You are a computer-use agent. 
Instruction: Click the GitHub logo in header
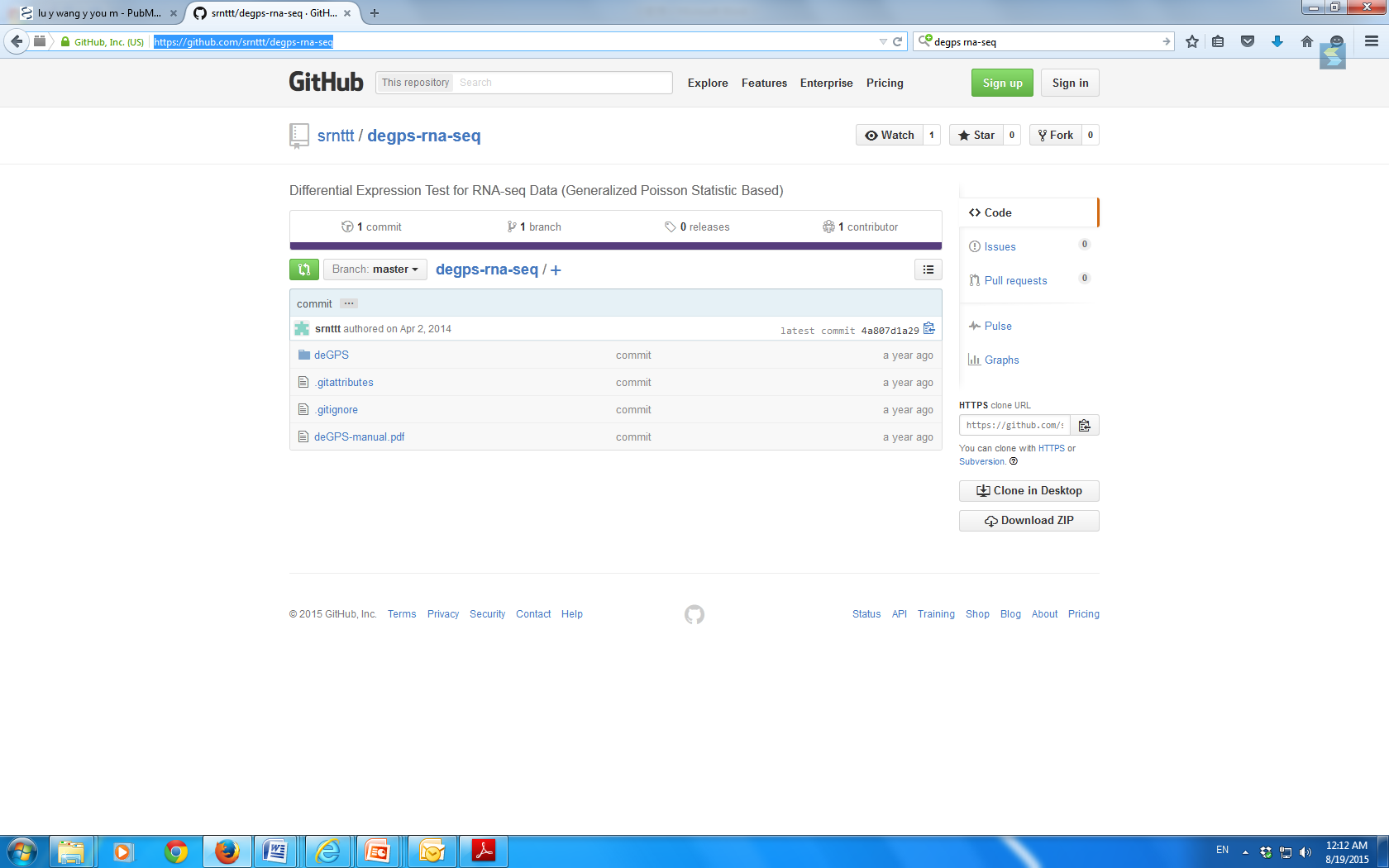coord(326,83)
